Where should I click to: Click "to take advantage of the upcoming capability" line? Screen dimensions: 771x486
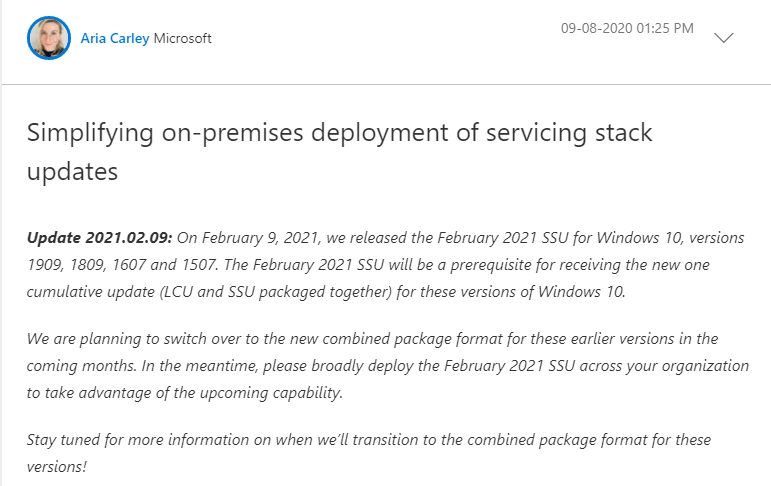tap(185, 393)
